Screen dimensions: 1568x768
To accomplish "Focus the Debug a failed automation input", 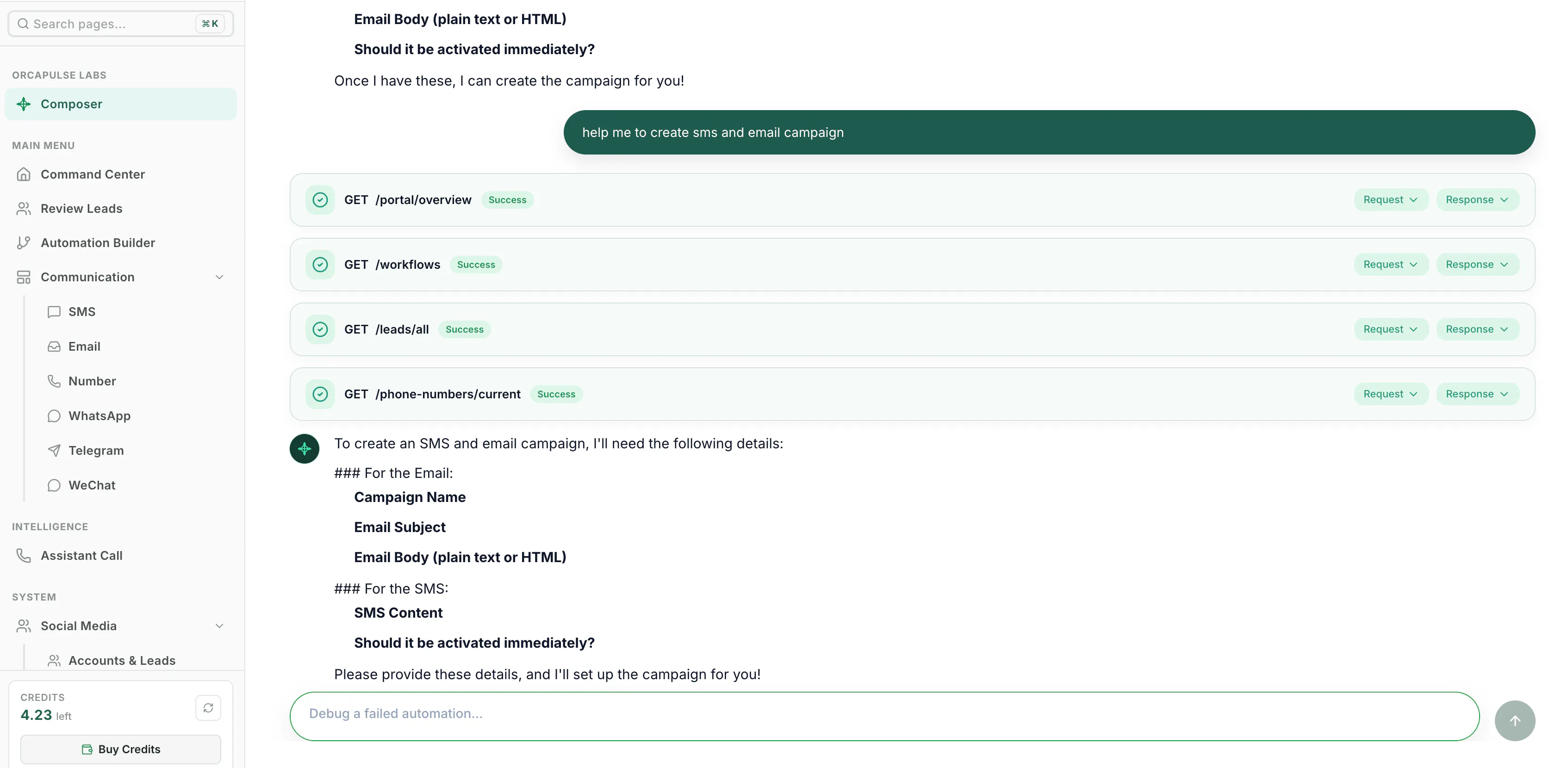I will (x=884, y=716).
